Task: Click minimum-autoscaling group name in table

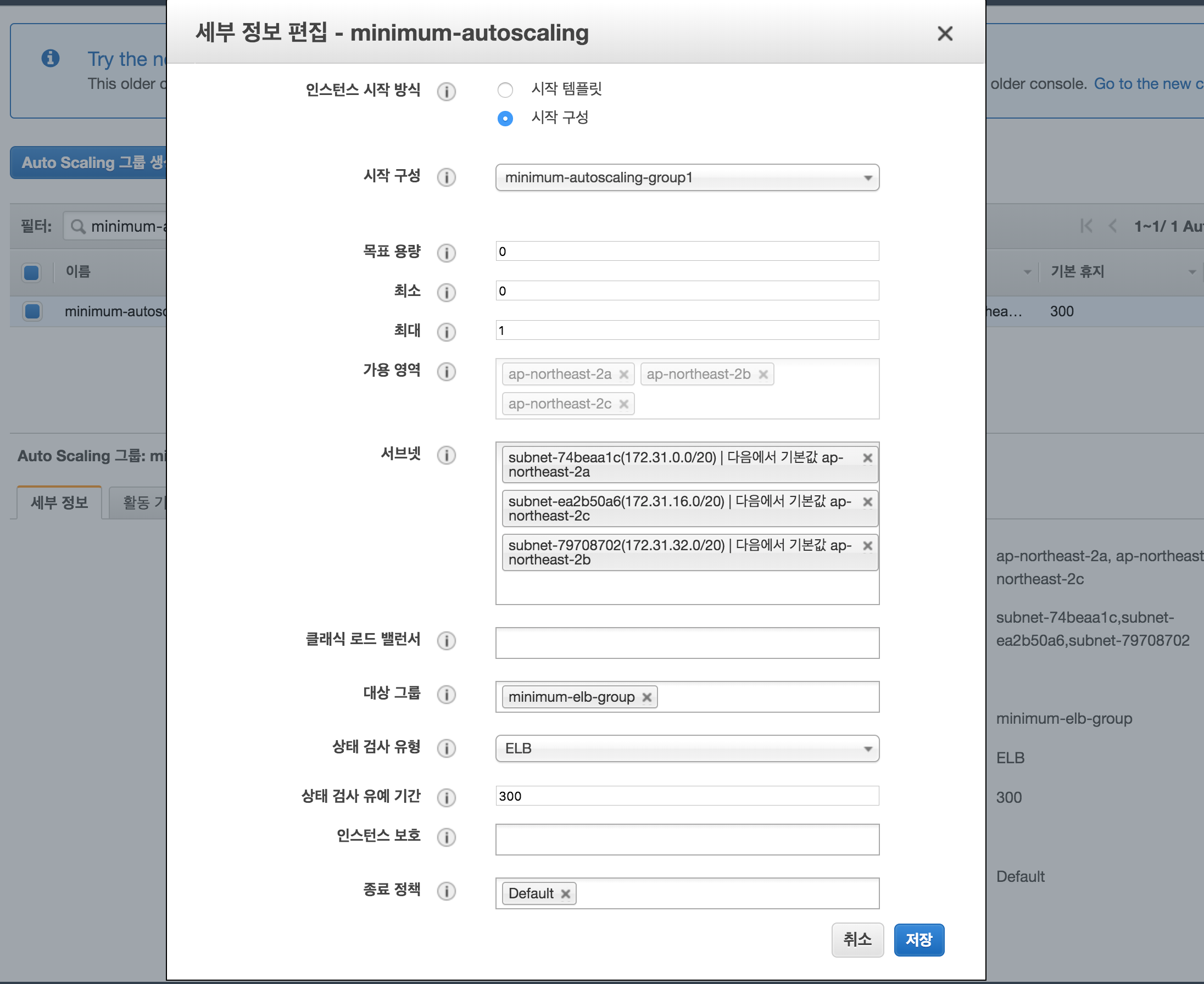Action: [116, 311]
